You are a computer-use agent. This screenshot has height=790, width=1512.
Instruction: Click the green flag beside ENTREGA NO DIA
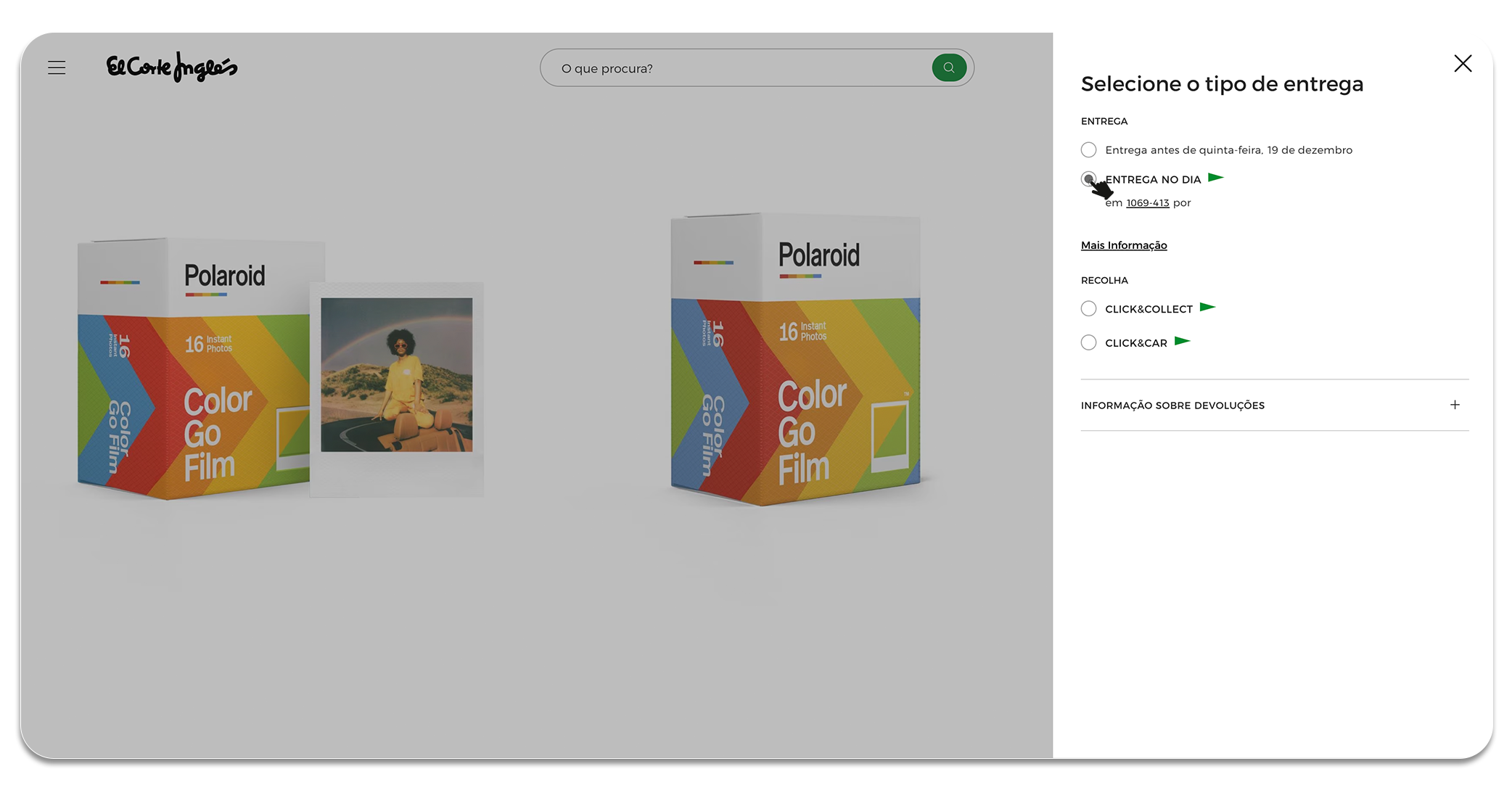(x=1216, y=177)
